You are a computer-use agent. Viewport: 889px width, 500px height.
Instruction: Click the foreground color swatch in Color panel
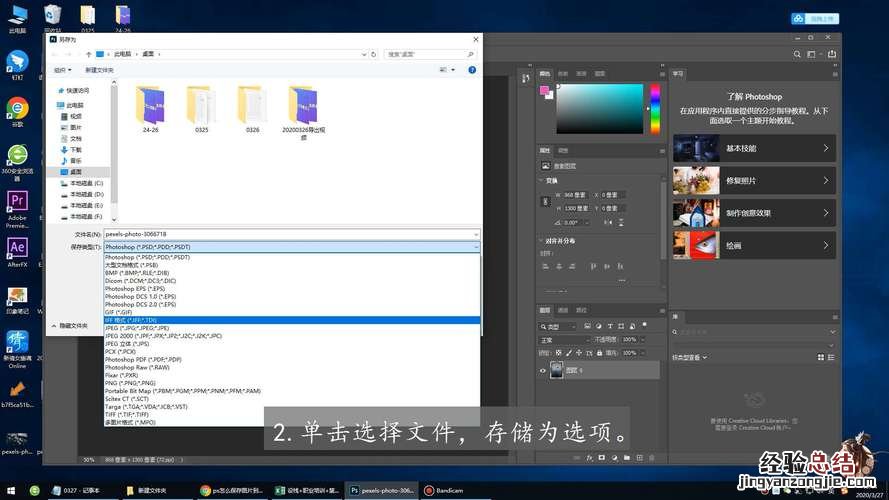coord(544,91)
